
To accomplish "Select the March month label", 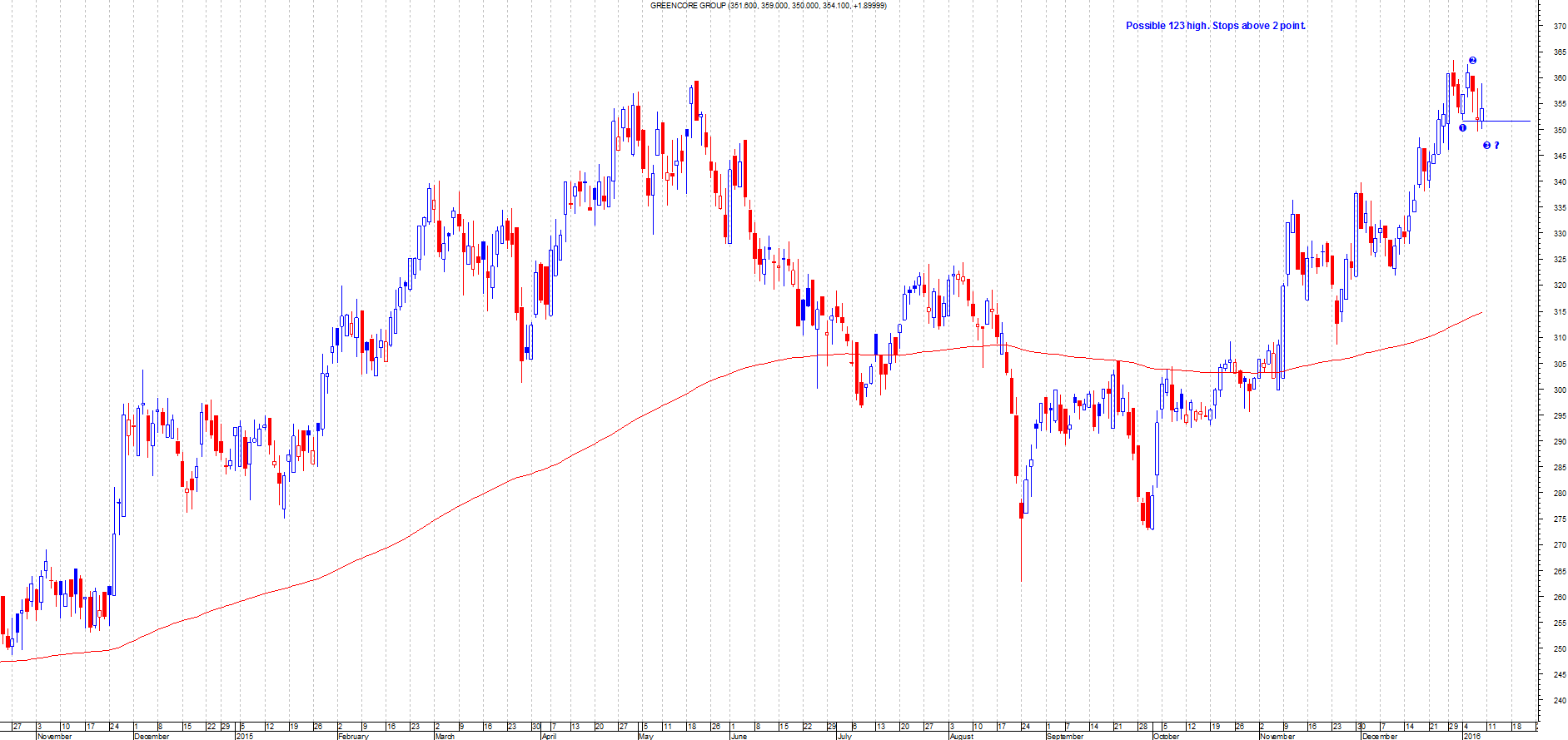I will (x=446, y=736).
